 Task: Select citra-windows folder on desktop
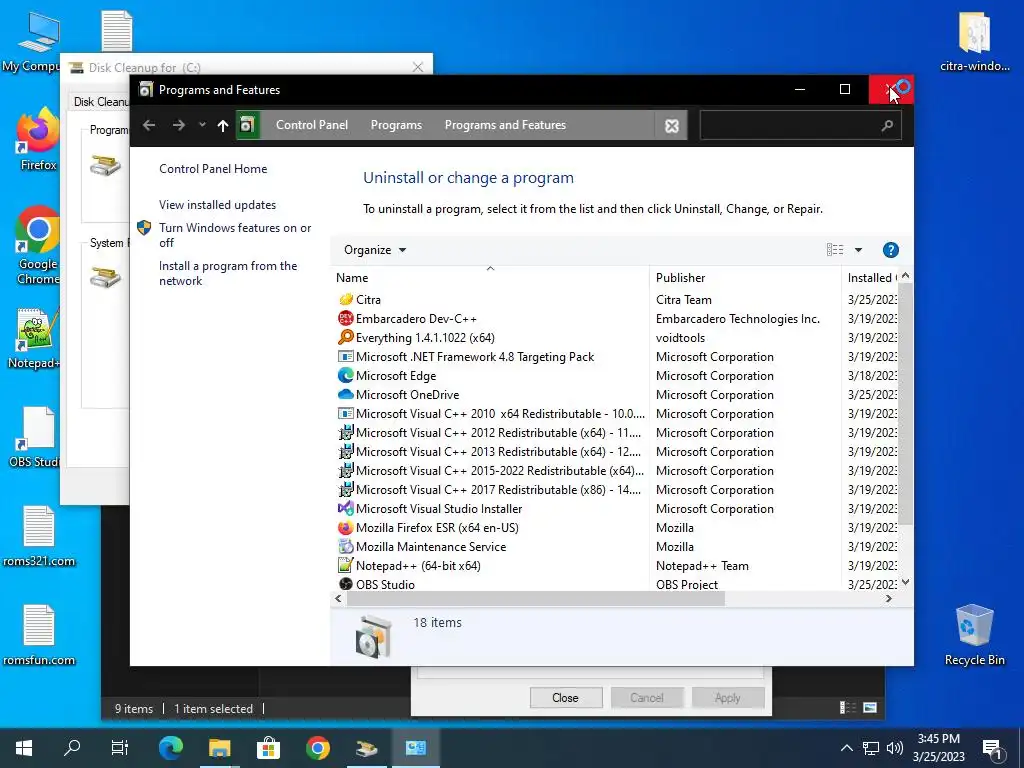(x=975, y=40)
